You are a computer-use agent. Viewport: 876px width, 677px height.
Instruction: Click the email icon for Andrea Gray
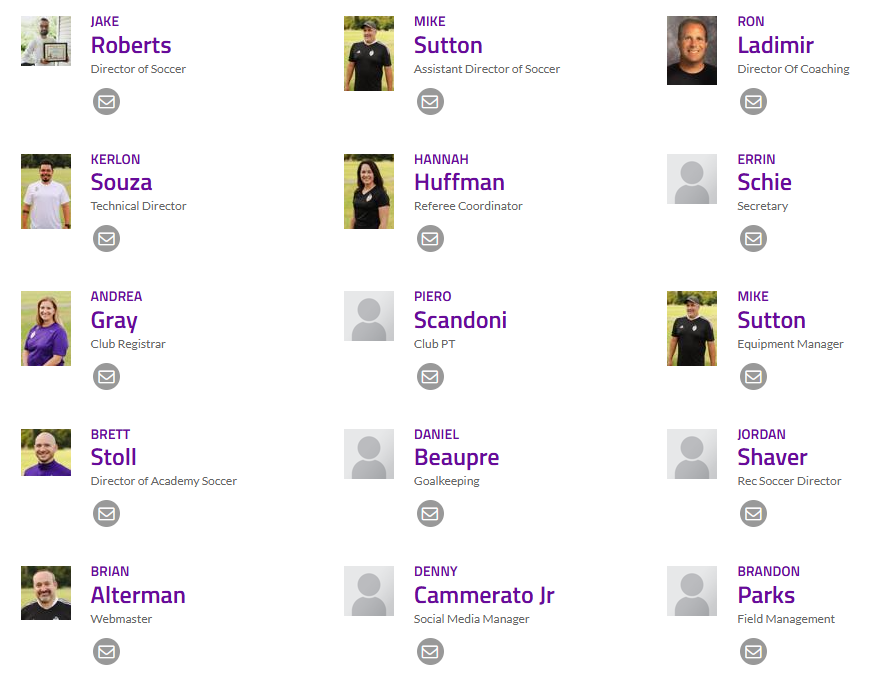(x=106, y=376)
